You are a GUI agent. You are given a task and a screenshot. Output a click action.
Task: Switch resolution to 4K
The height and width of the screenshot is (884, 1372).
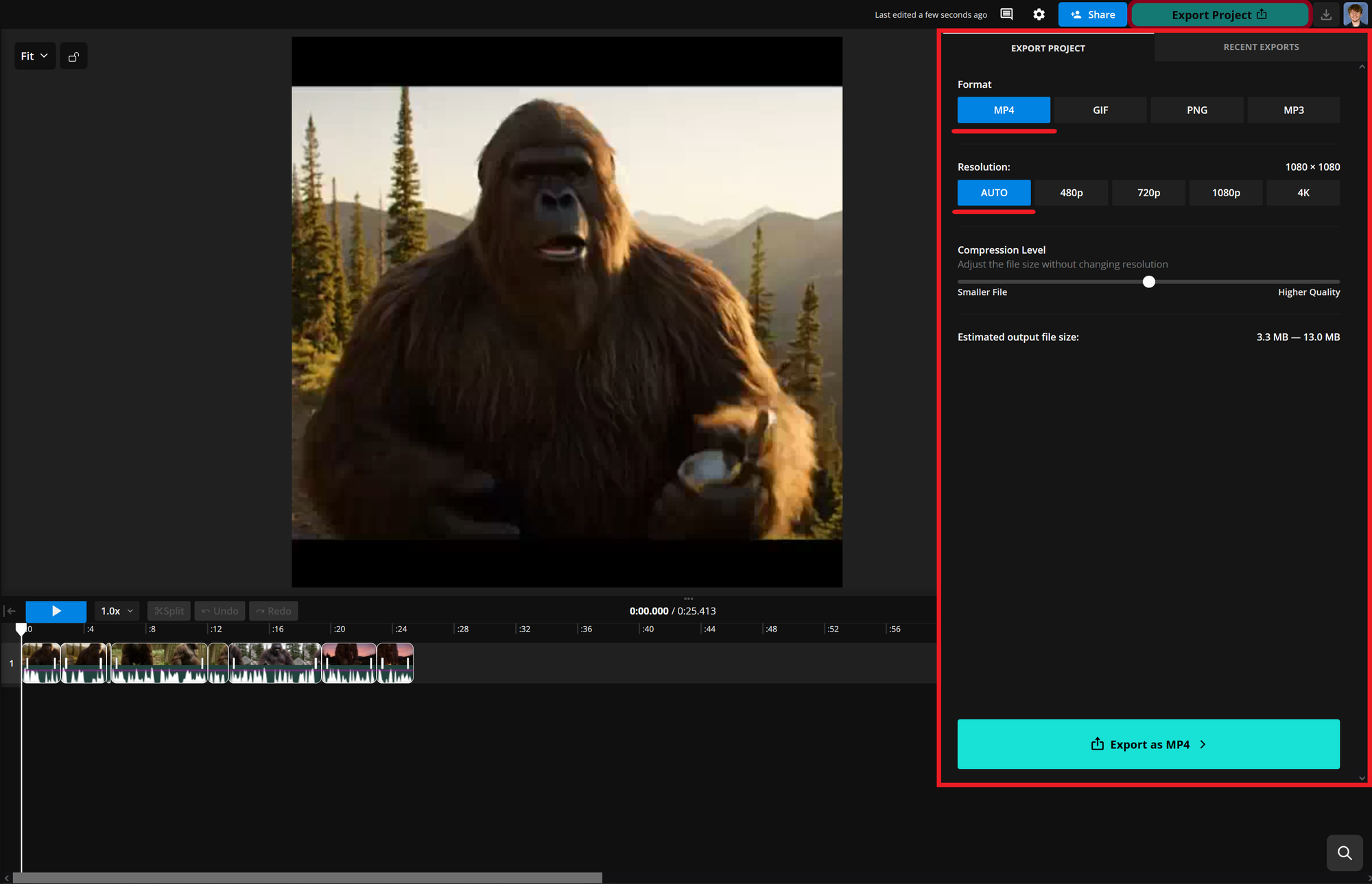(x=1303, y=193)
